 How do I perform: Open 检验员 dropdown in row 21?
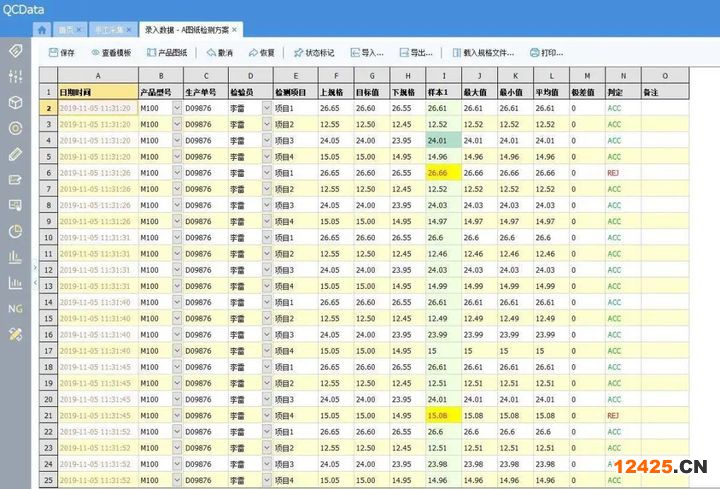point(267,416)
